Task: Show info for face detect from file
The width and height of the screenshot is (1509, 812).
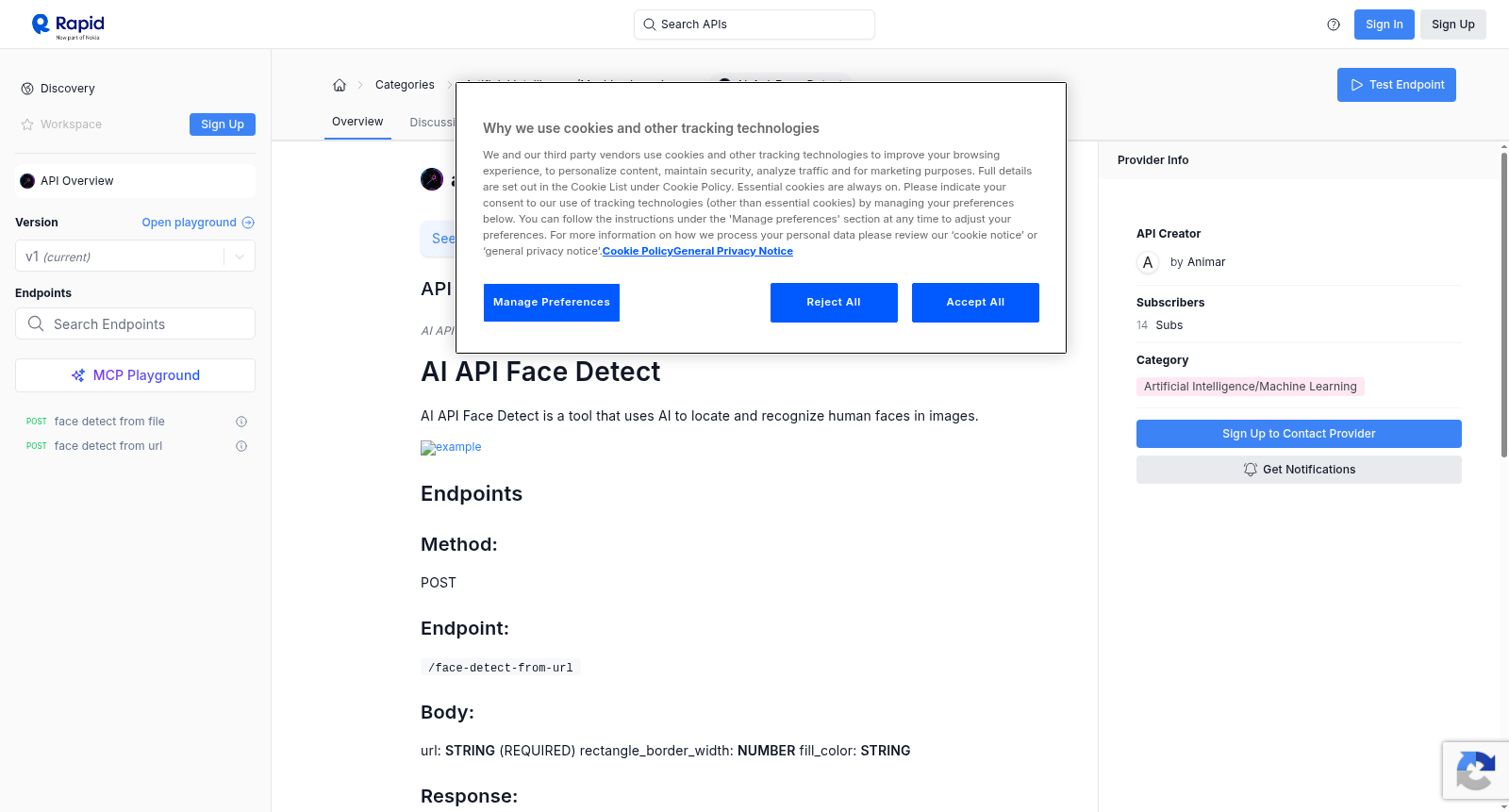Action: pos(241,422)
